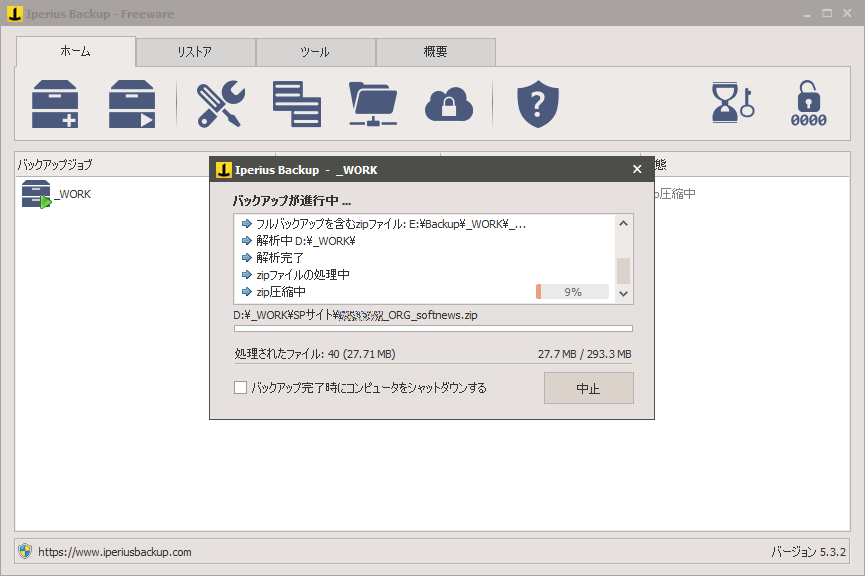Viewport: 865px width, 576px height.
Task: Run the backup job icon with play arrow
Action: [x=132, y=104]
